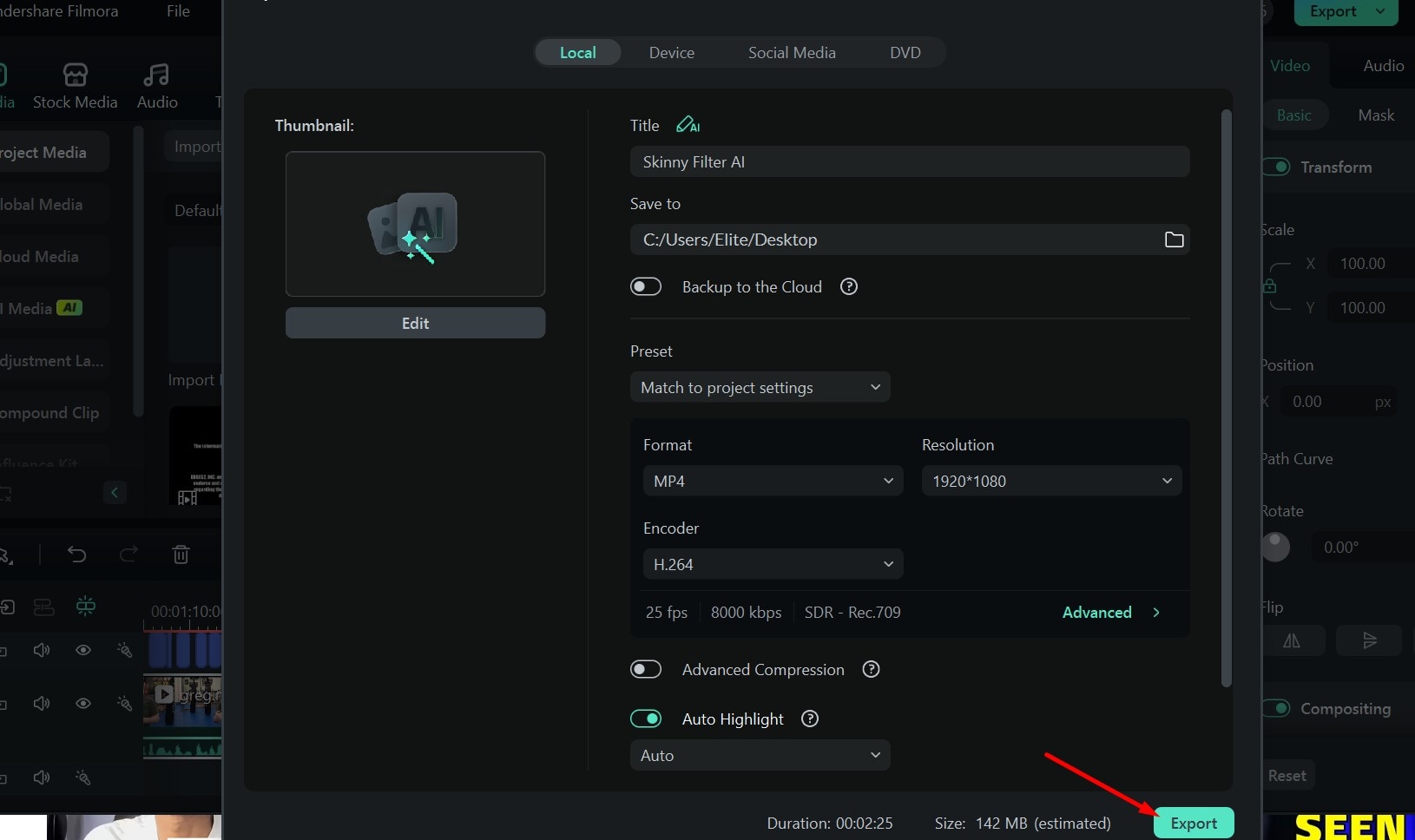The height and width of the screenshot is (840, 1415).
Task: Click the greg track magic wand icon
Action: [x=124, y=703]
